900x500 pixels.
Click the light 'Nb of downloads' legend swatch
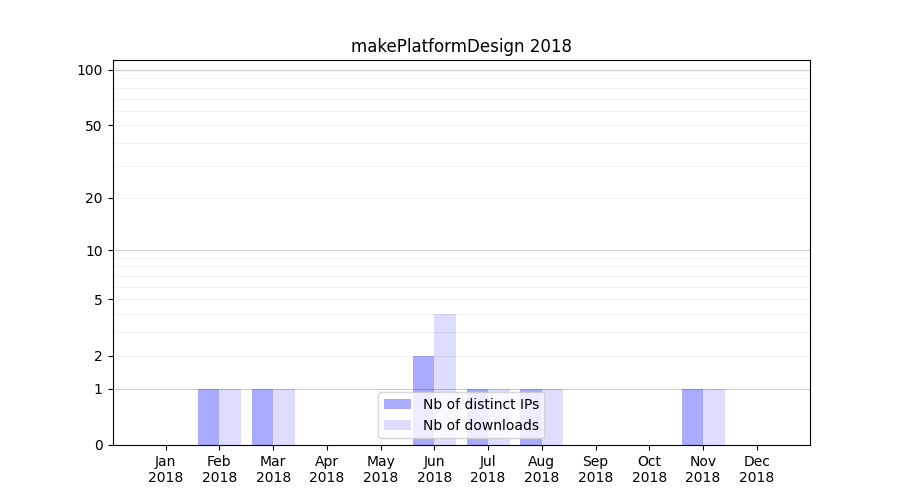tap(397, 425)
